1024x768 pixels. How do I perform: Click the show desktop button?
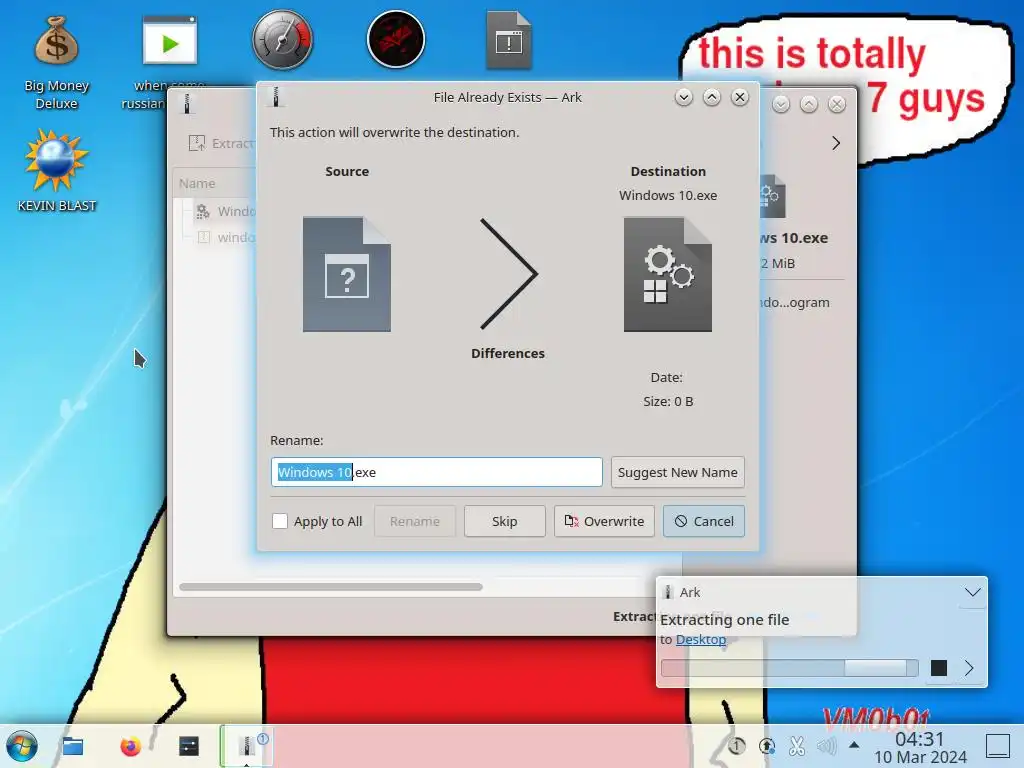pyautogui.click(x=998, y=746)
